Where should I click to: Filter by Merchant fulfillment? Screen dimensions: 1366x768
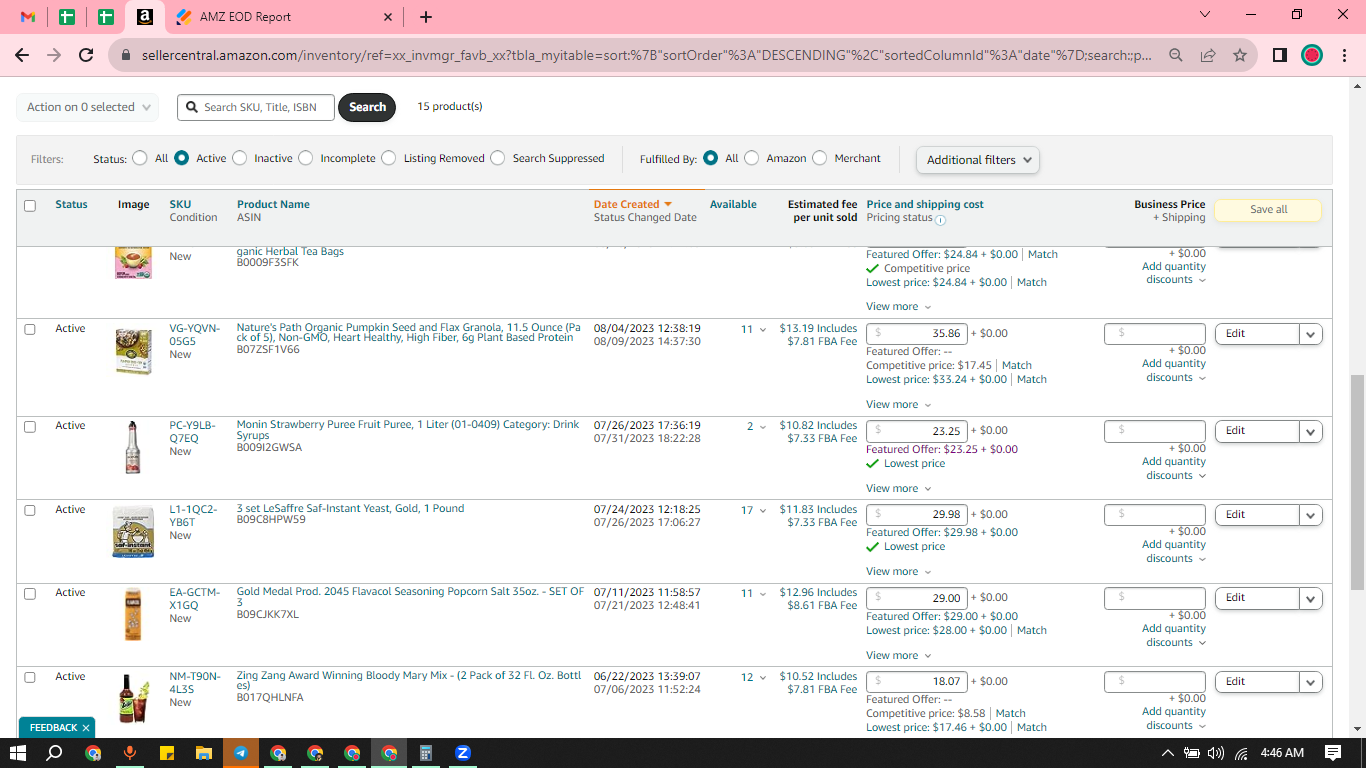(x=820, y=158)
